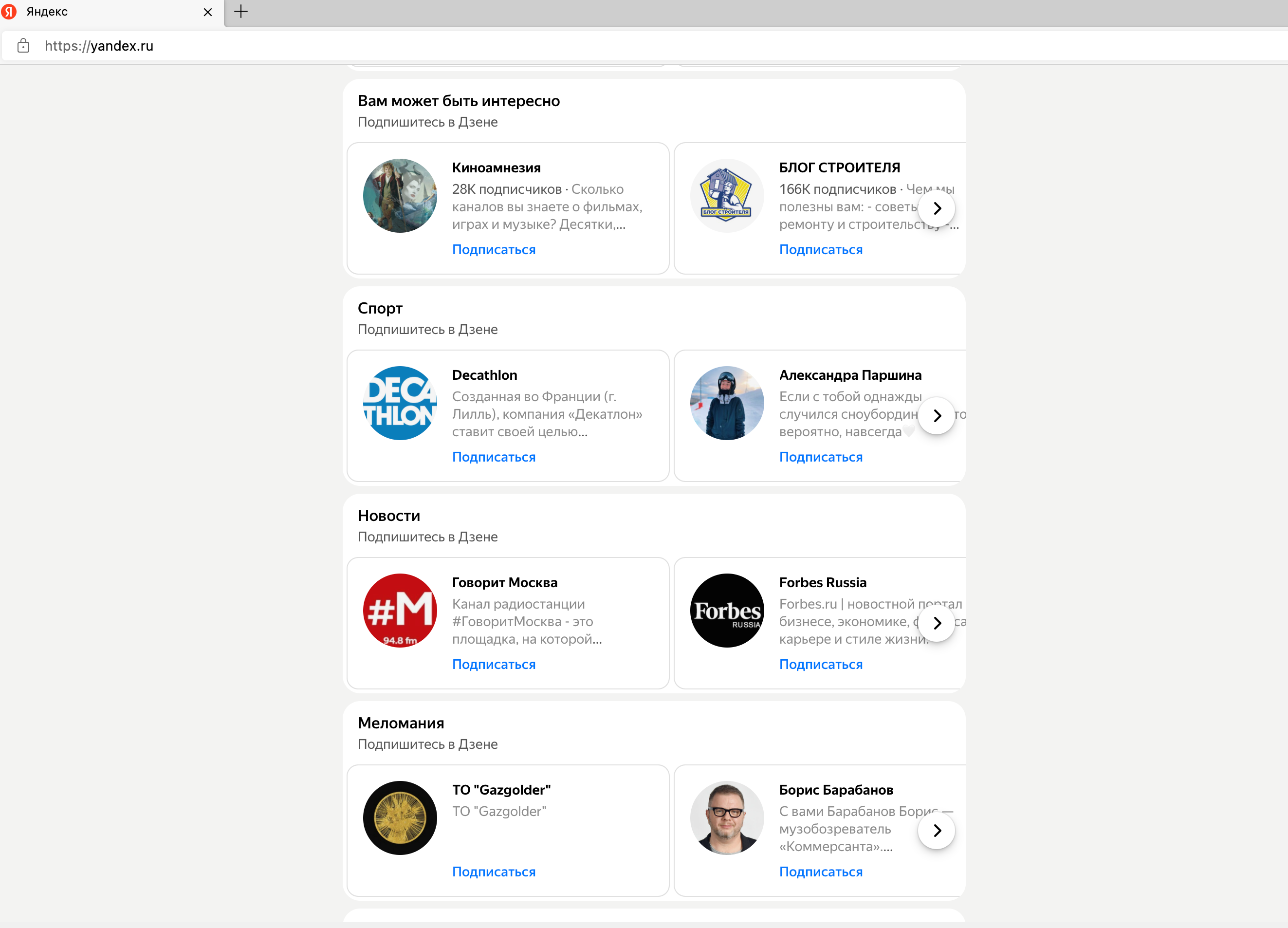The width and height of the screenshot is (1288, 928).
Task: Subscribe to Forbes Russia via Подписаться link
Action: coord(821,664)
